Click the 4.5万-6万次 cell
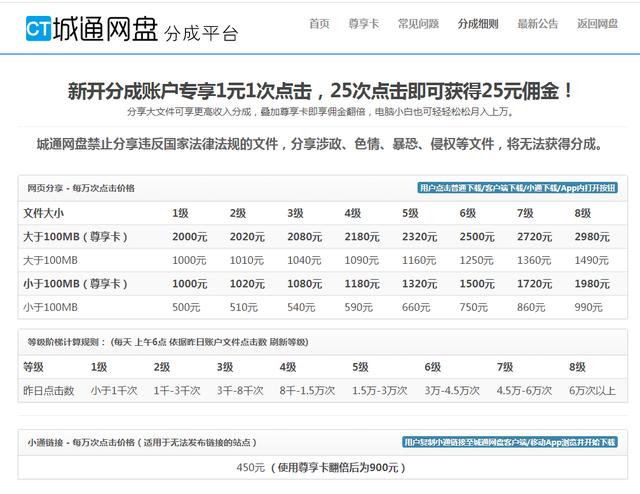Screen dimensions: 640x494 [x=524, y=391]
